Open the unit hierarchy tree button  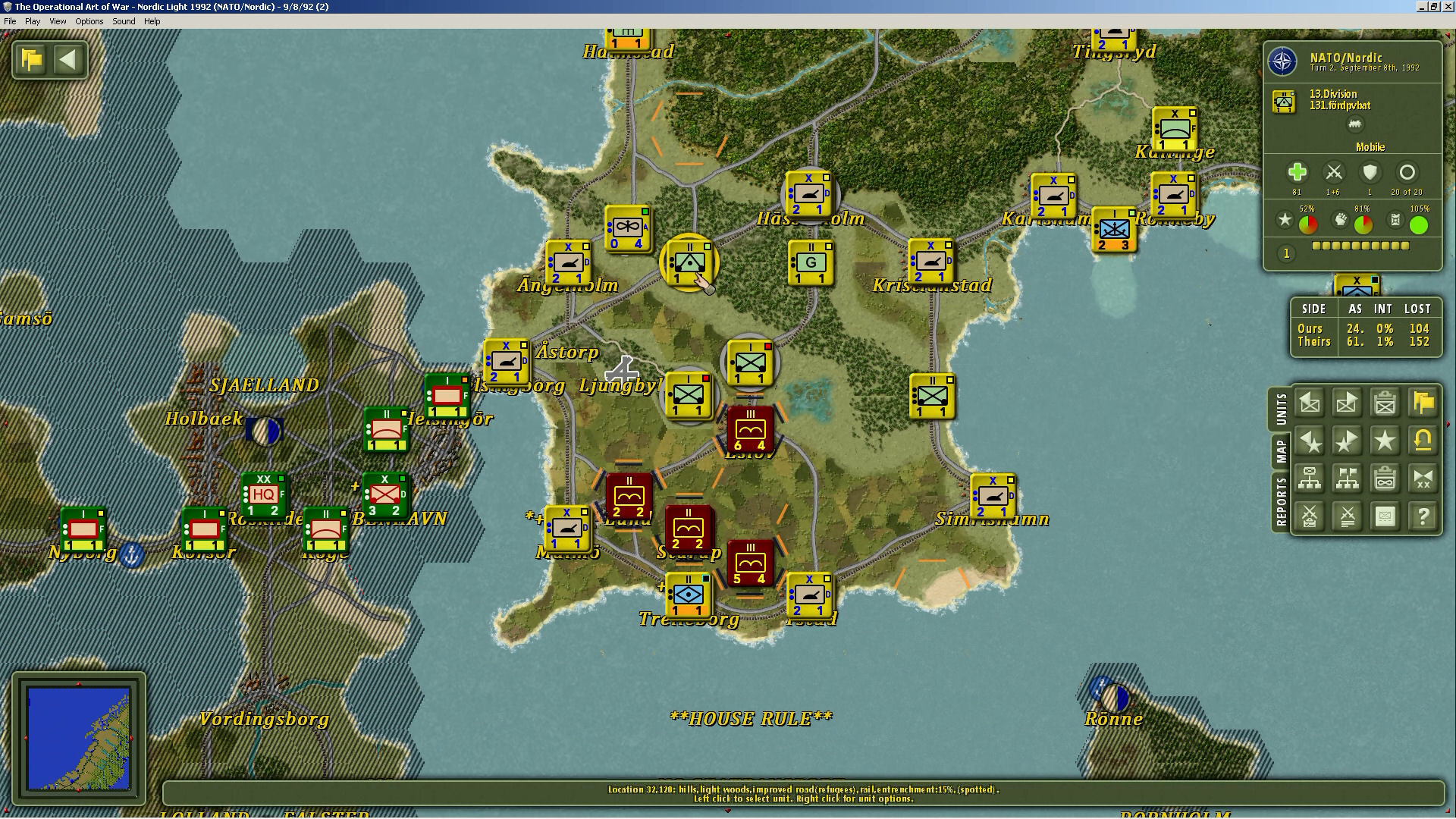(1310, 479)
